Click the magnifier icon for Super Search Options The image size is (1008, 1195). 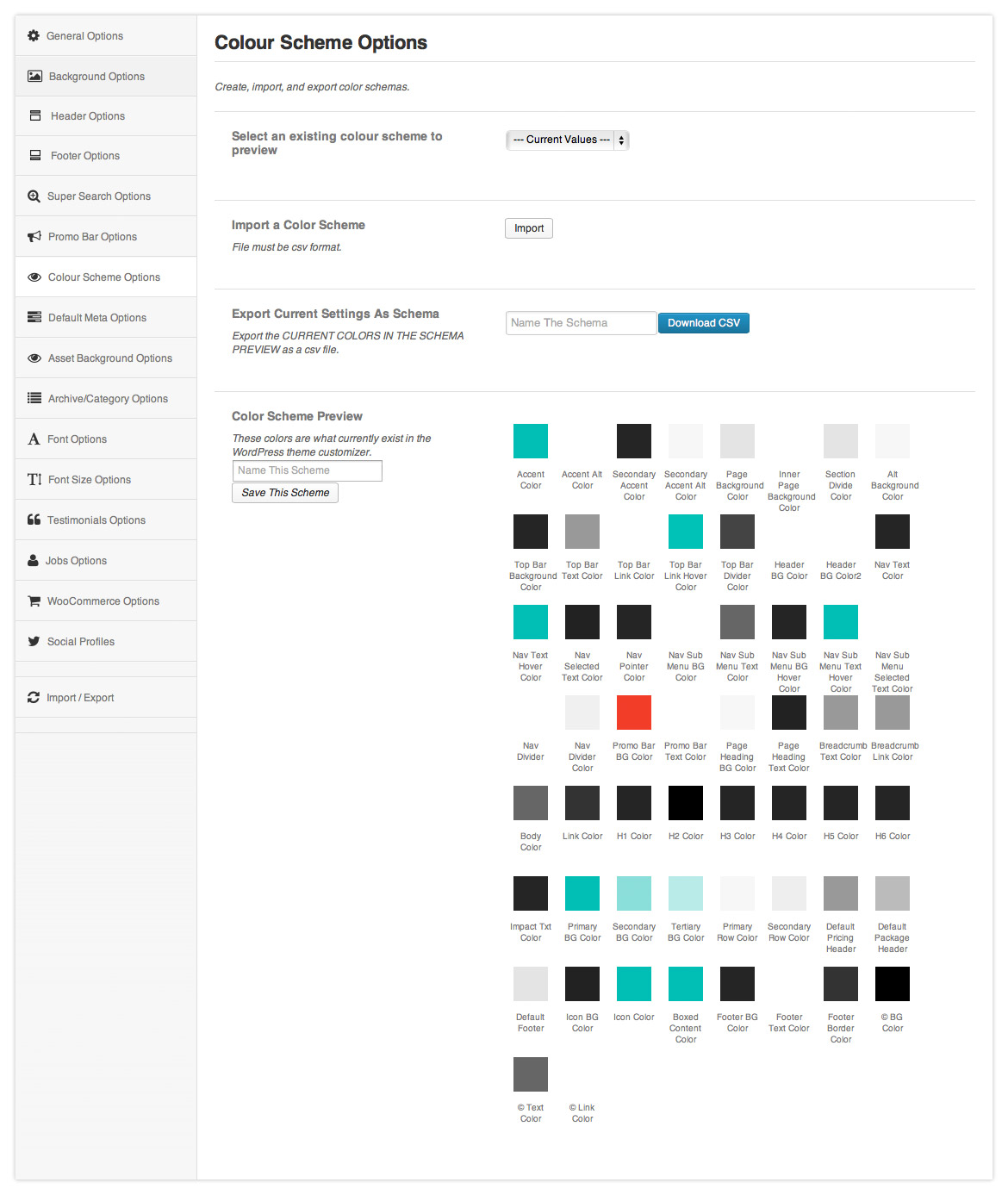pyautogui.click(x=34, y=196)
